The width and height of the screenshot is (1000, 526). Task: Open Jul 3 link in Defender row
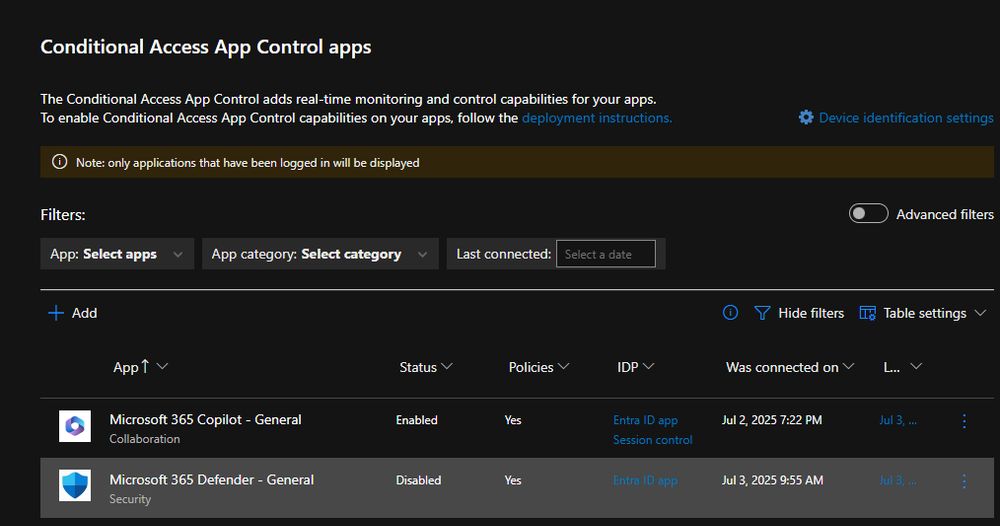tap(898, 480)
